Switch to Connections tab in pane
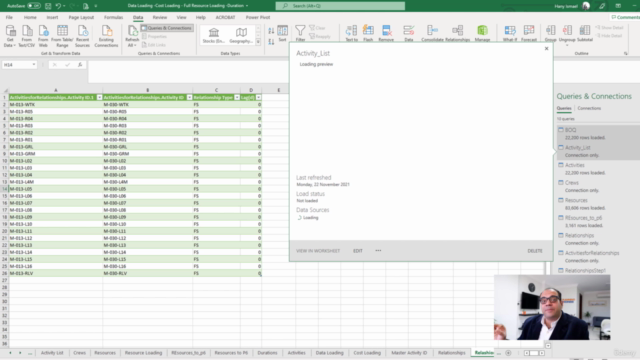640x360 pixels. click(x=589, y=108)
